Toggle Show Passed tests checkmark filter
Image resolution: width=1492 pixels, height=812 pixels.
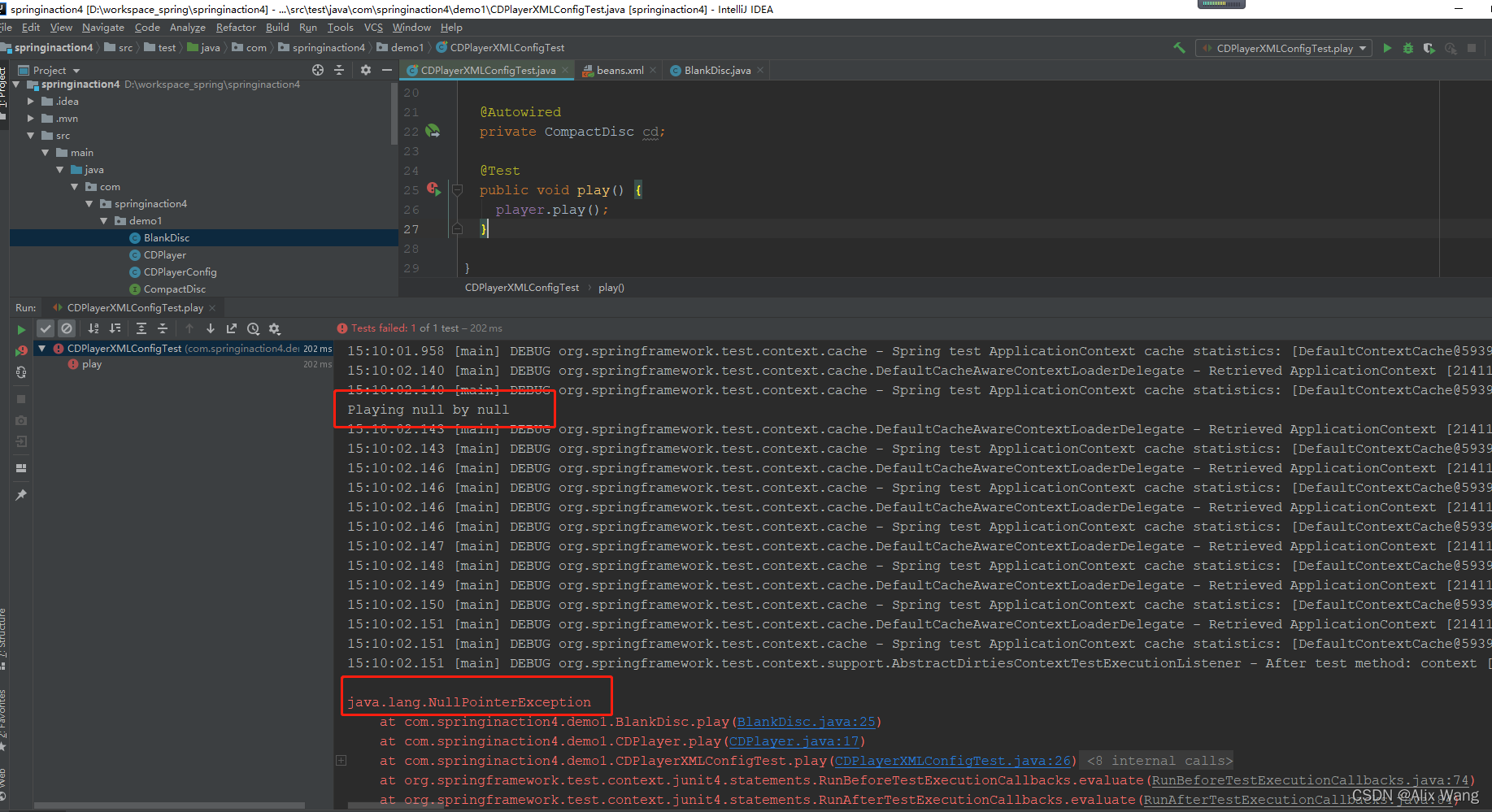click(x=46, y=328)
